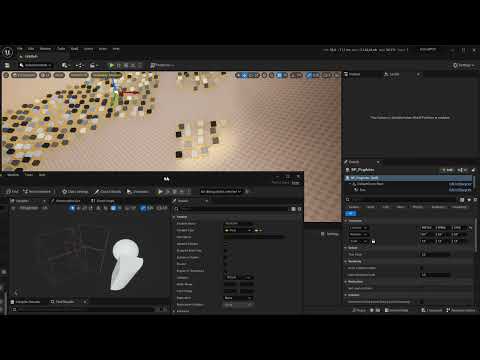Open Settings in the main toolbar

464,65
